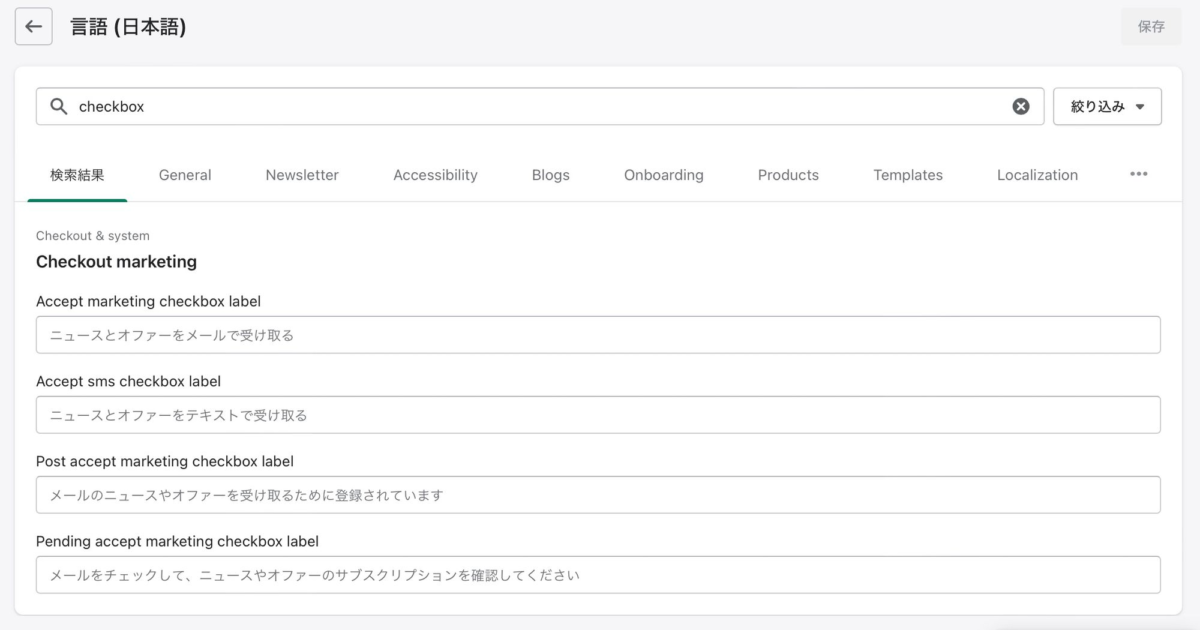Open the Templates tab

pyautogui.click(x=908, y=175)
